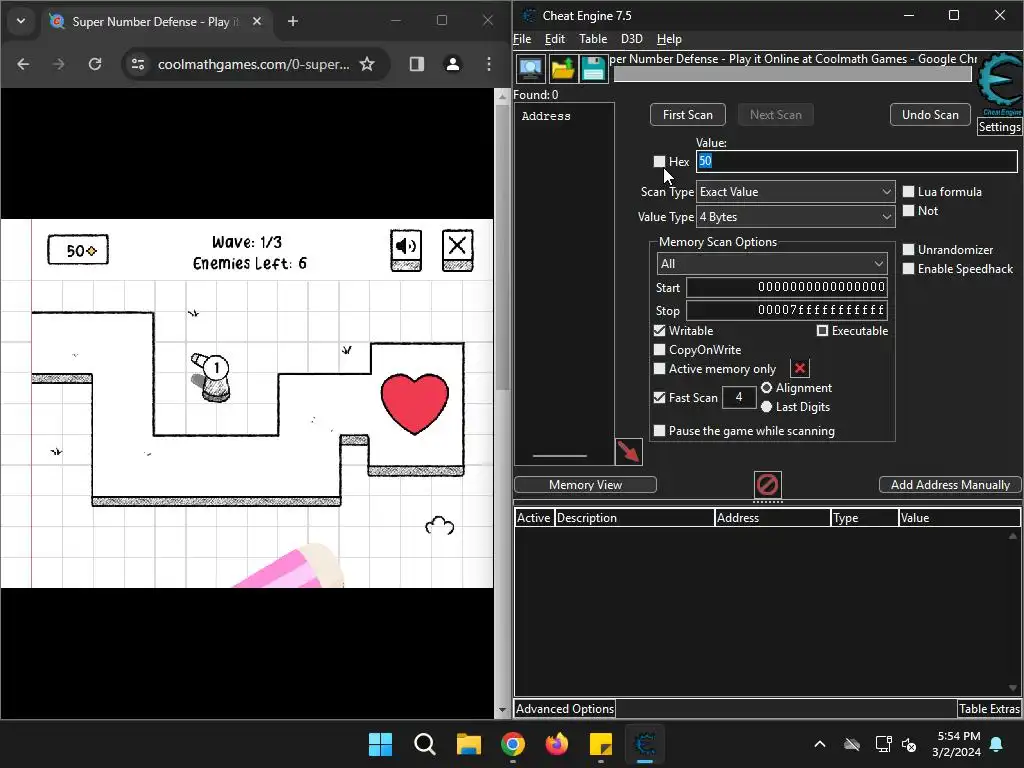Open the Value Type dropdown

(795, 216)
